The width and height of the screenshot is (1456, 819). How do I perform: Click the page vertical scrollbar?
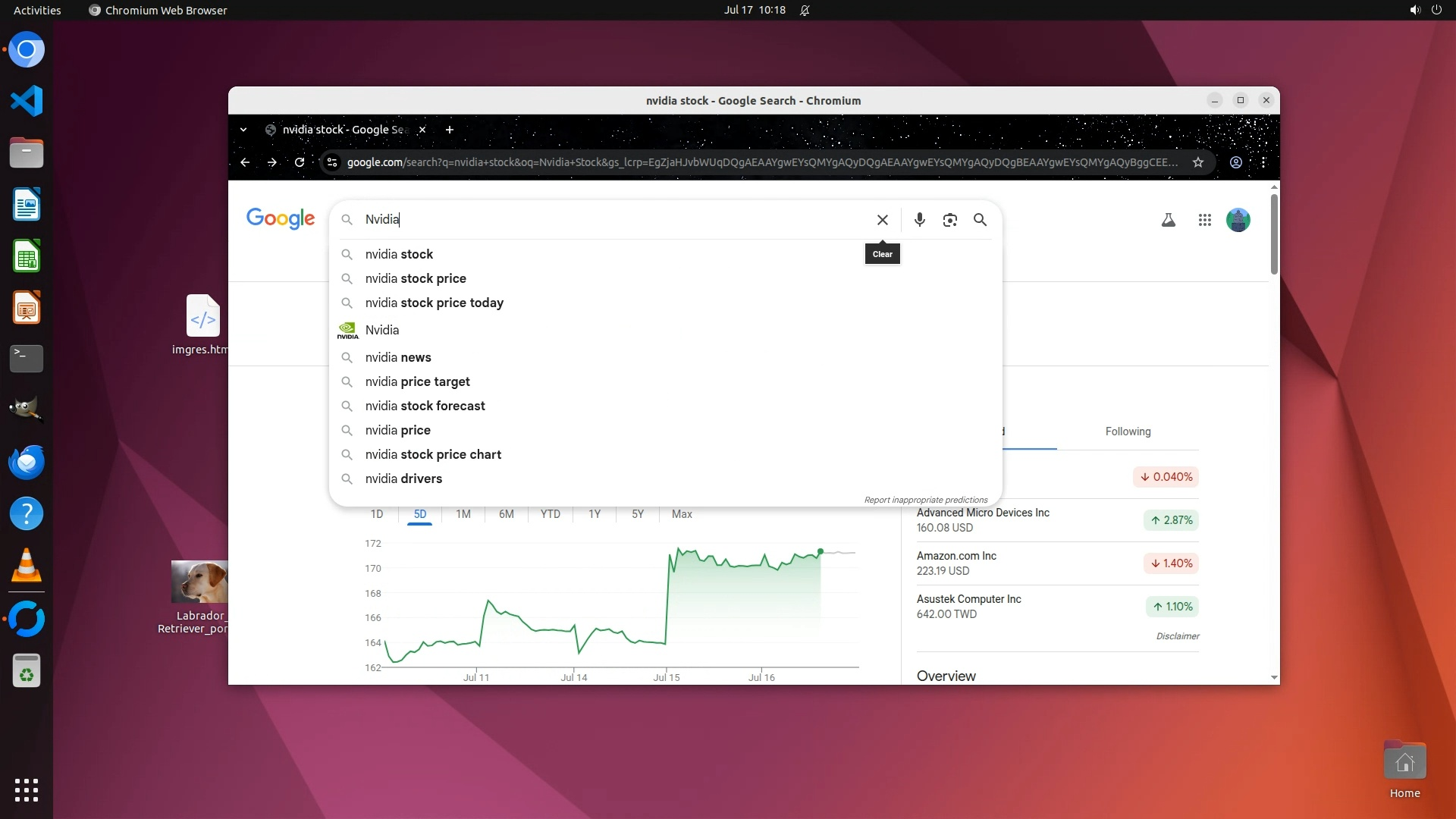click(1274, 235)
